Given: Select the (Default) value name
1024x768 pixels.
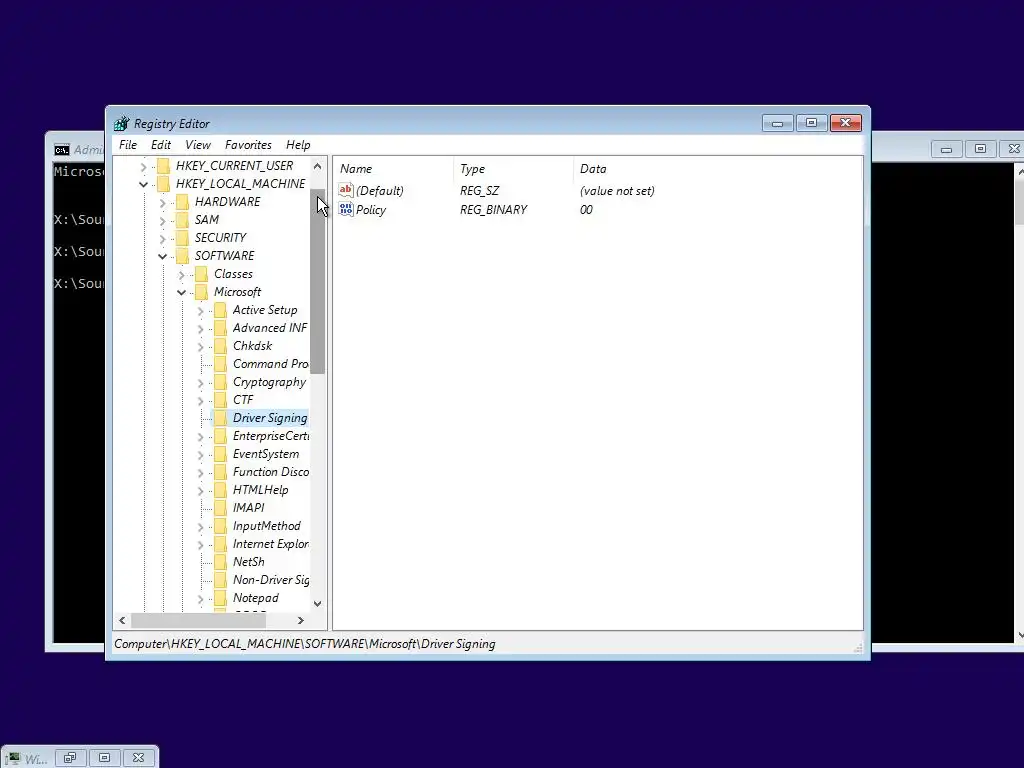Looking at the screenshot, I should tap(379, 191).
